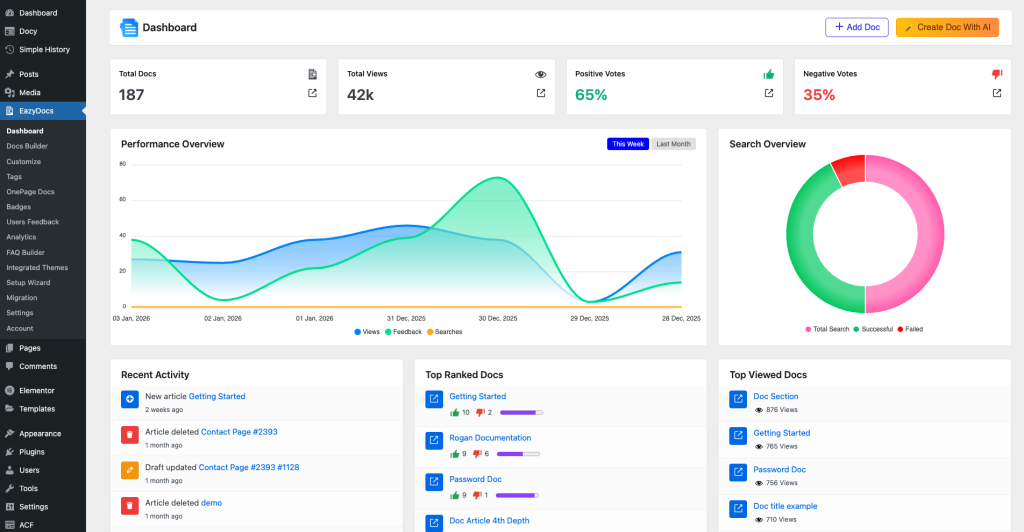Switch the chart to This Week

coord(628,144)
